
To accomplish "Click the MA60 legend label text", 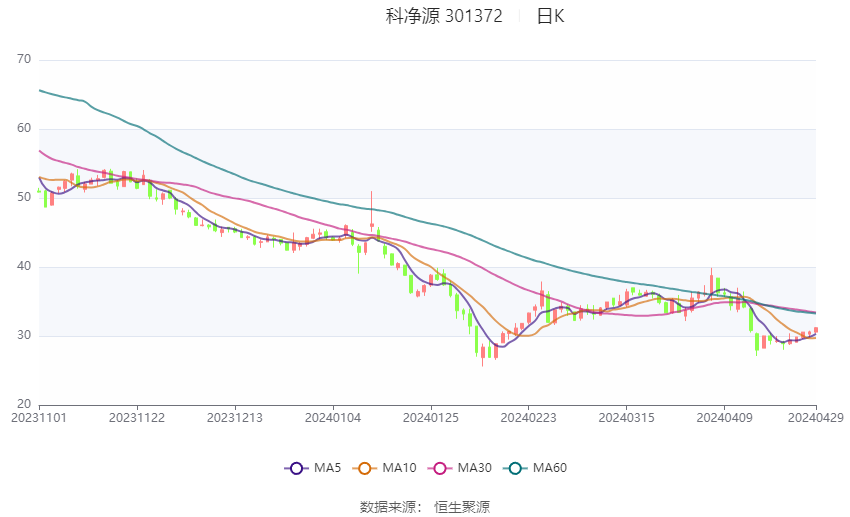I will pos(550,468).
